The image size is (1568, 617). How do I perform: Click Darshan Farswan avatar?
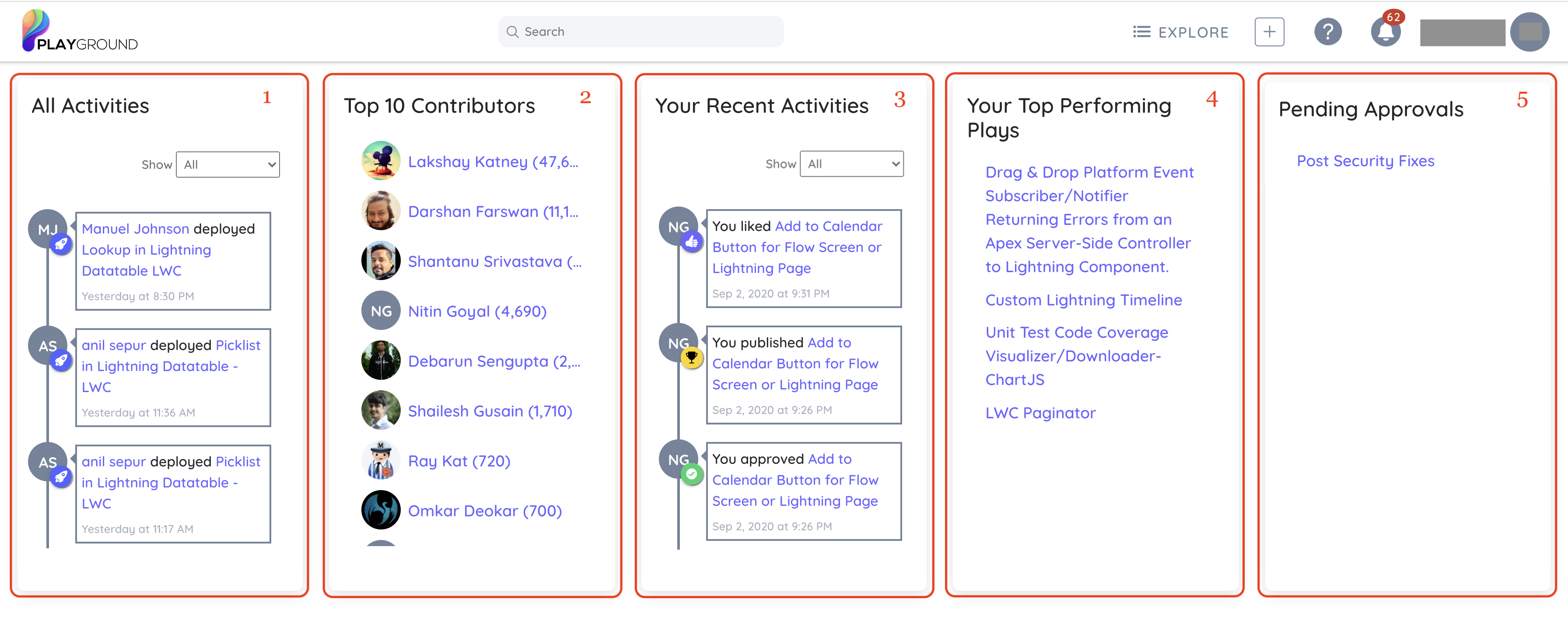click(381, 211)
